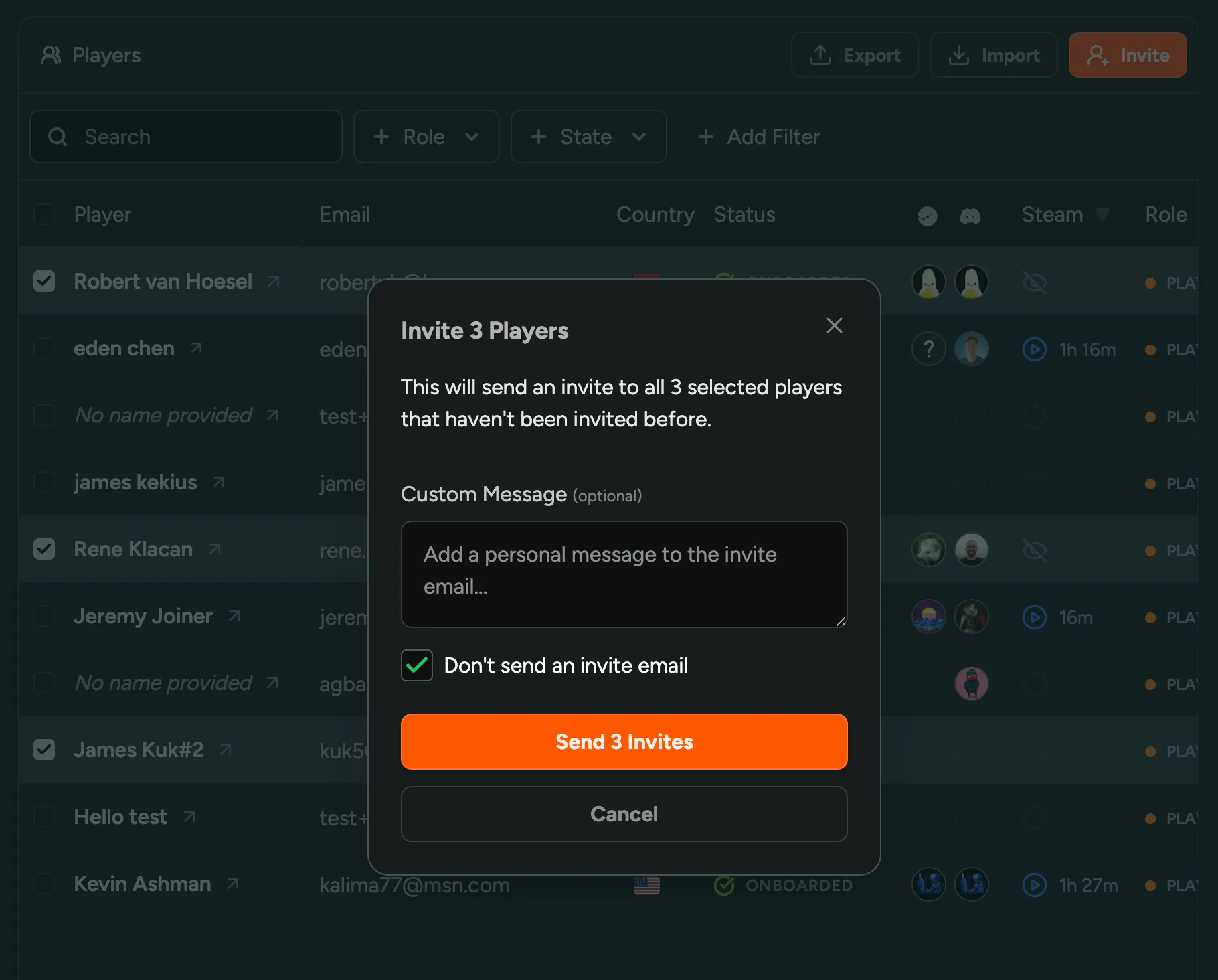Click the Players heading

(x=106, y=55)
